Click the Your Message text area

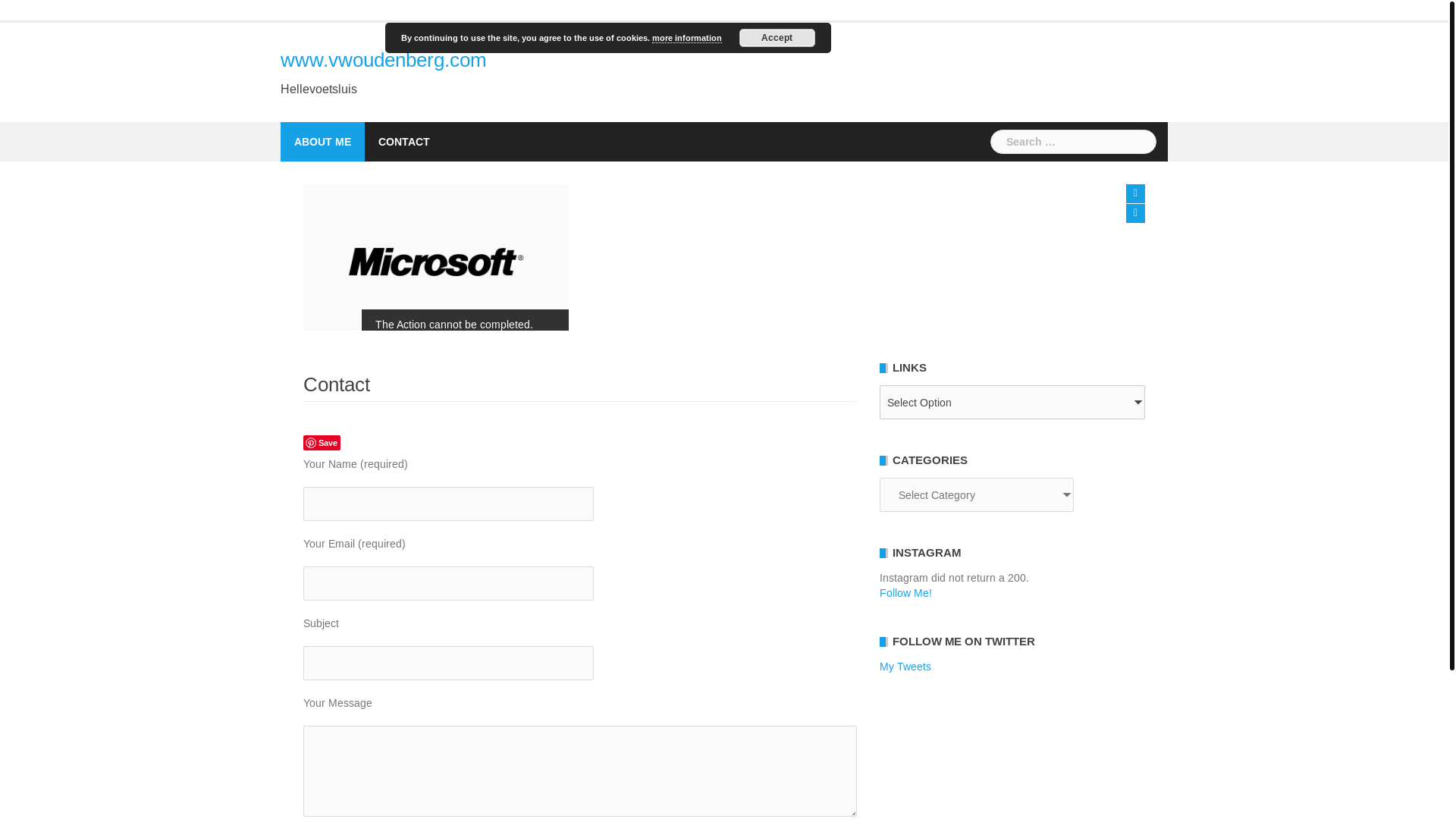tap(580, 771)
